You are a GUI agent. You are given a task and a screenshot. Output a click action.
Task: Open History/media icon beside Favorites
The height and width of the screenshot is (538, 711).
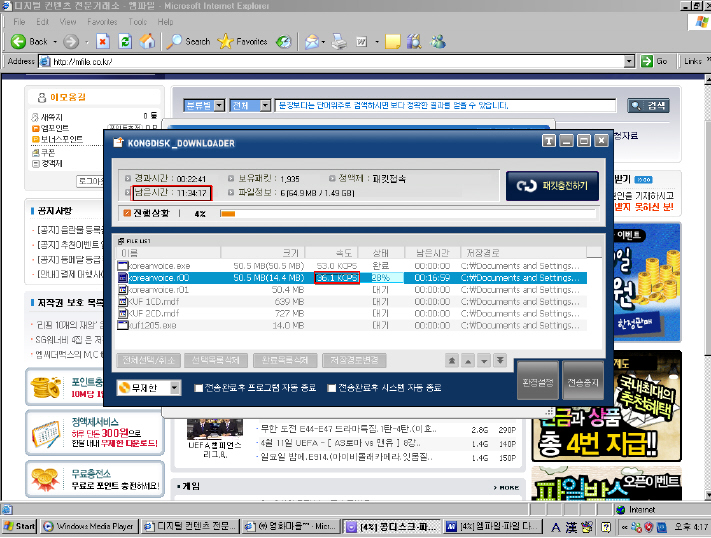click(284, 42)
